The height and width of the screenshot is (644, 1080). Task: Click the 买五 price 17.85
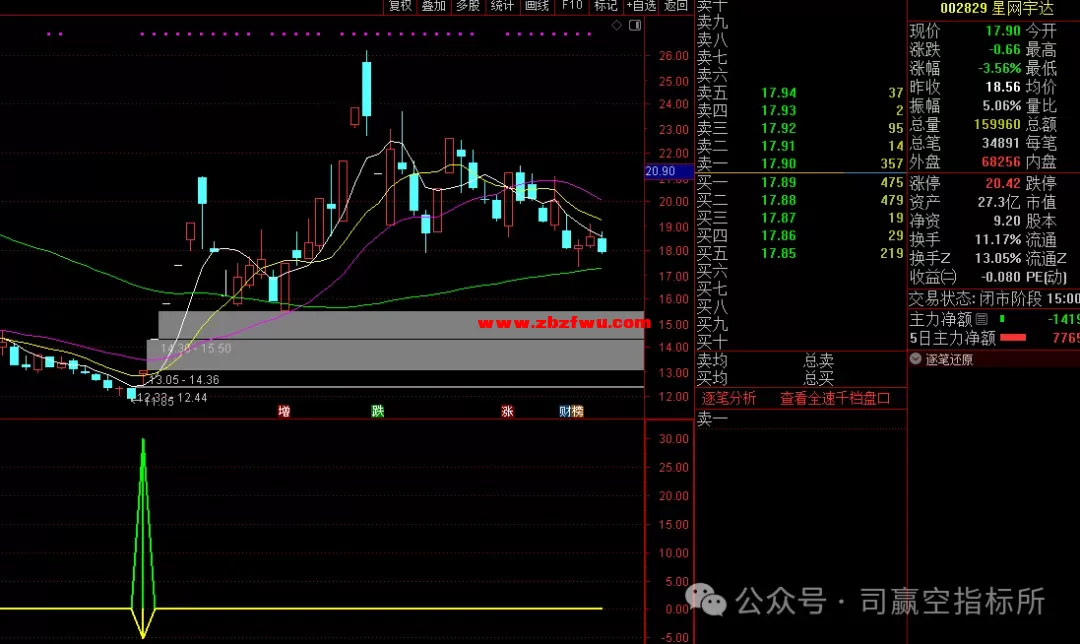click(x=778, y=253)
